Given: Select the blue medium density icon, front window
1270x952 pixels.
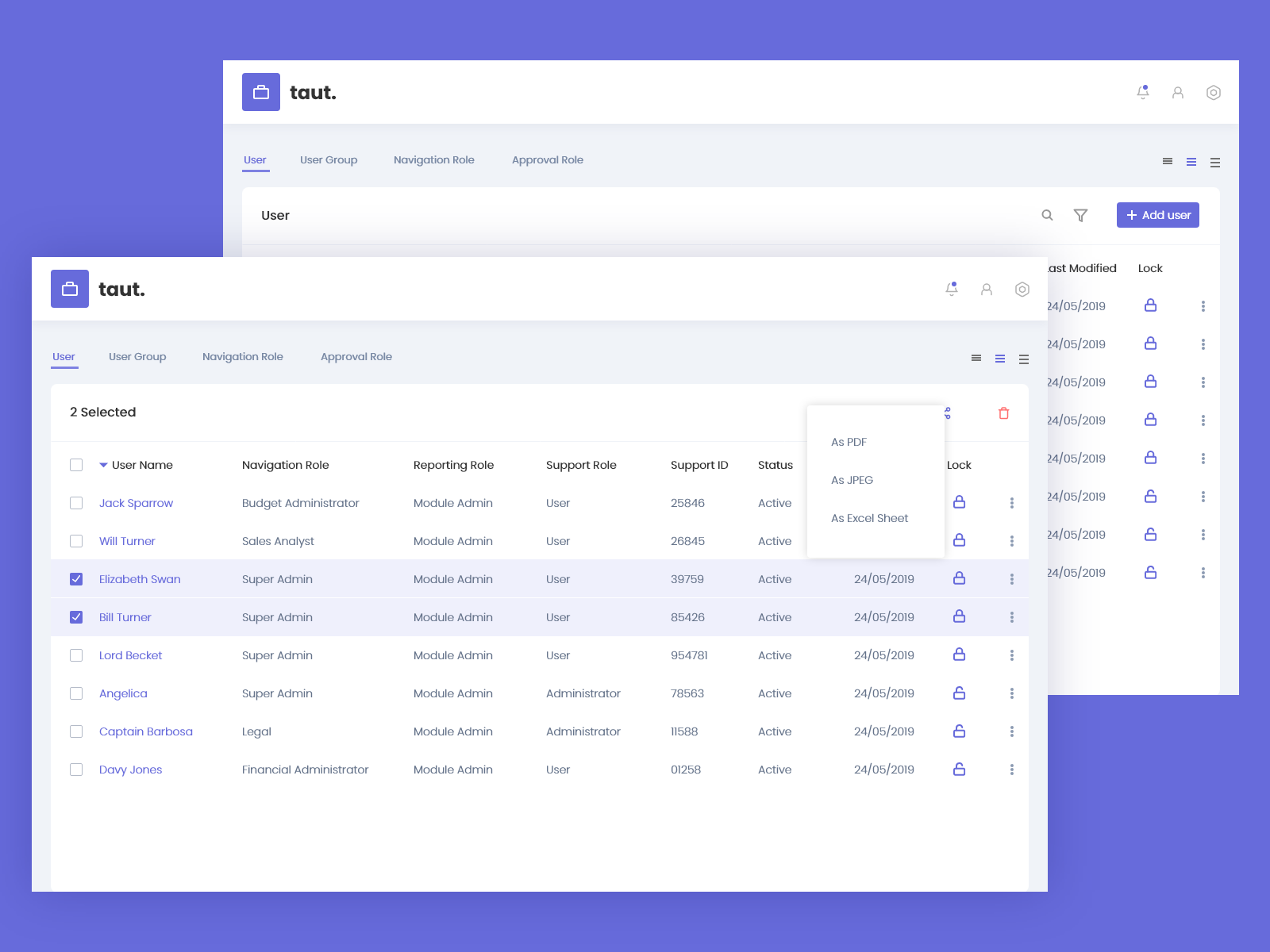Looking at the screenshot, I should coord(1000,359).
